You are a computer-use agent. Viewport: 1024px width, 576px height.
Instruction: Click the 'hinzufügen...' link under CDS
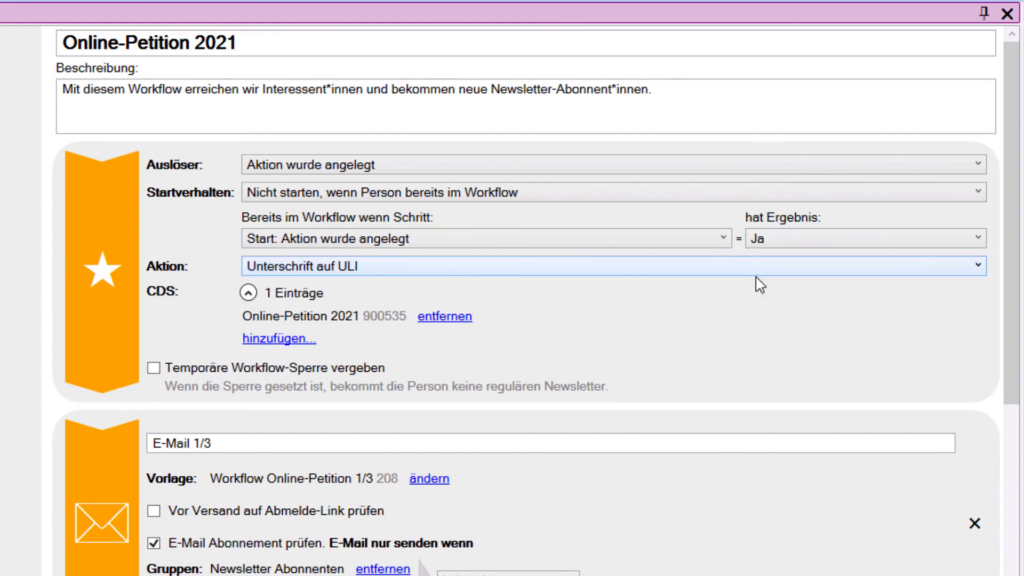click(279, 338)
